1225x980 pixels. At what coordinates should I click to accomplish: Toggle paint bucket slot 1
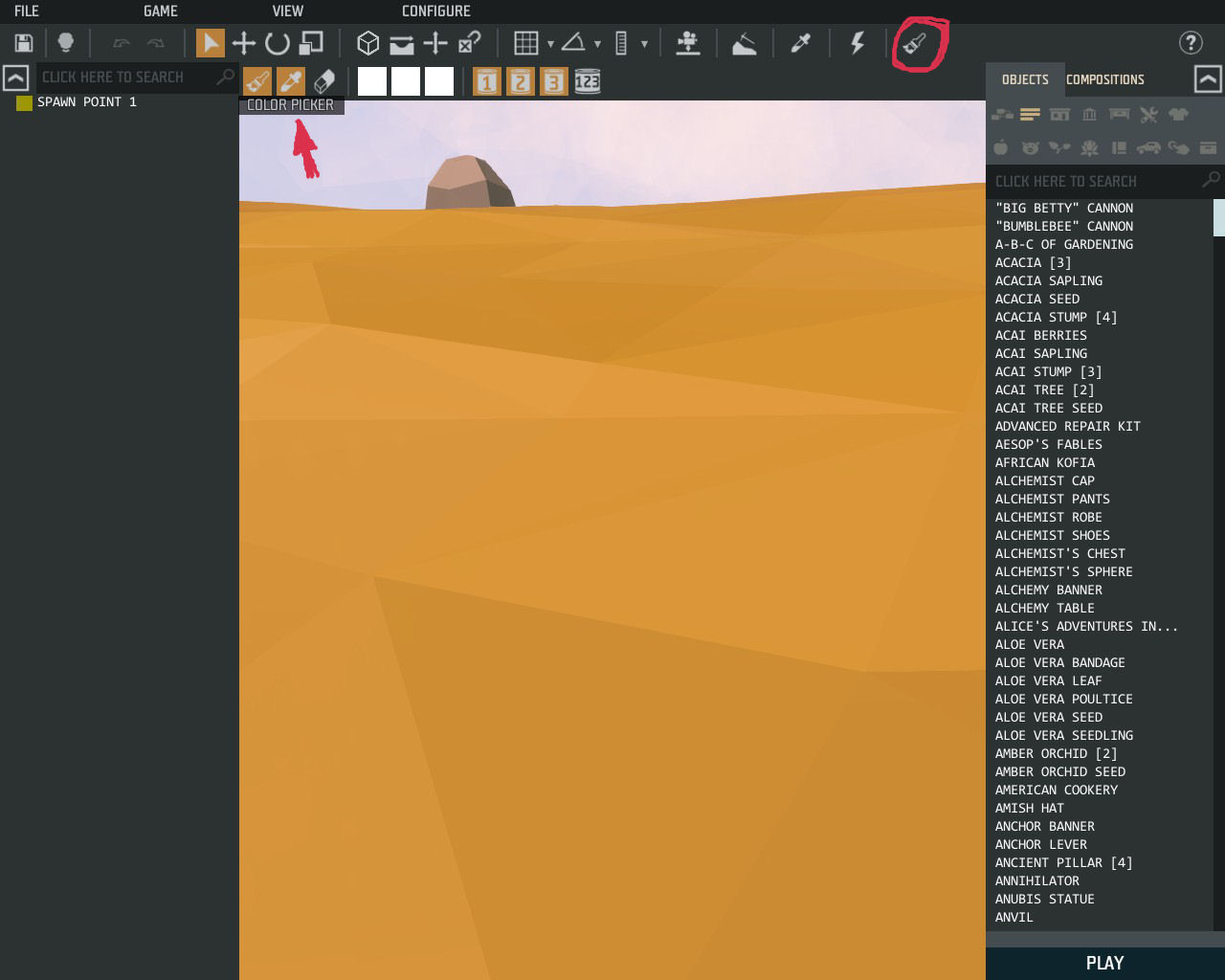487,81
